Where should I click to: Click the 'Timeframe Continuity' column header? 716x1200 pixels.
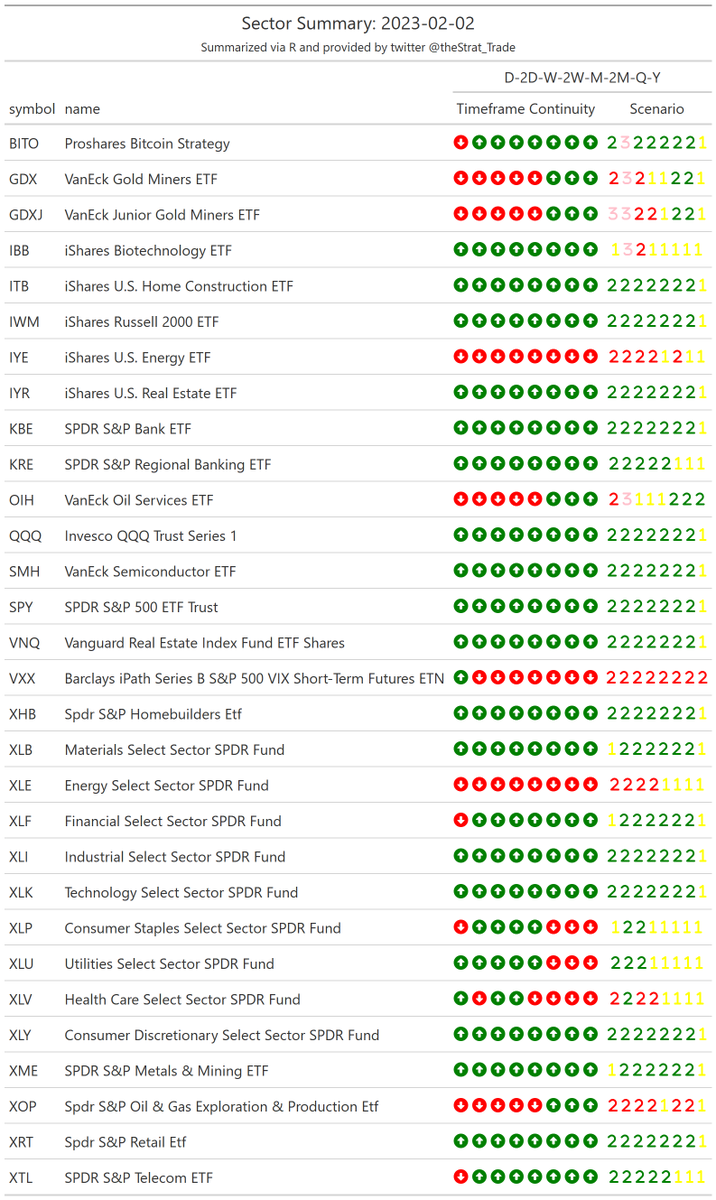coord(526,109)
